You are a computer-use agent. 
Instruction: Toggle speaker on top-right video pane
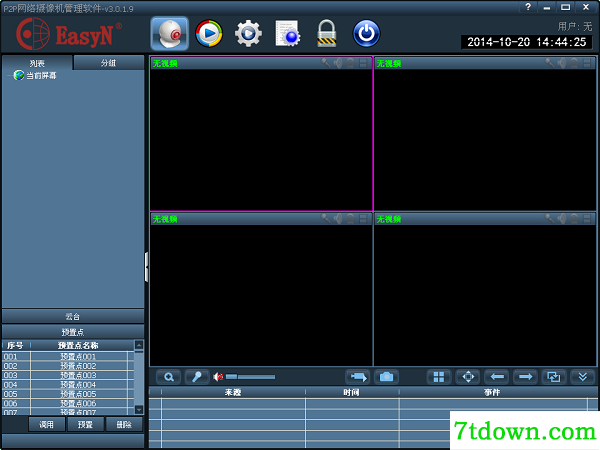click(x=562, y=63)
